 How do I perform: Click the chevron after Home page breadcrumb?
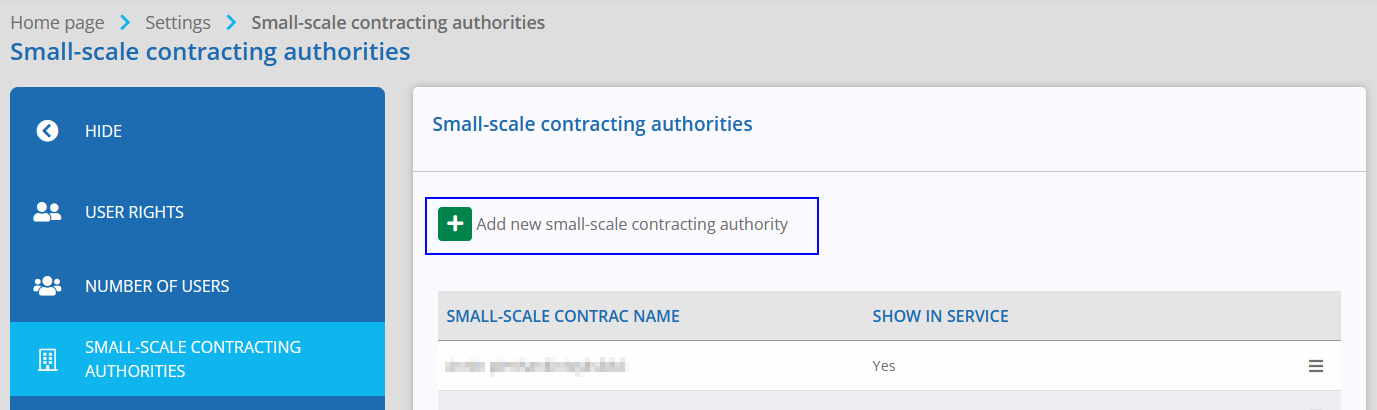pyautogui.click(x=127, y=22)
